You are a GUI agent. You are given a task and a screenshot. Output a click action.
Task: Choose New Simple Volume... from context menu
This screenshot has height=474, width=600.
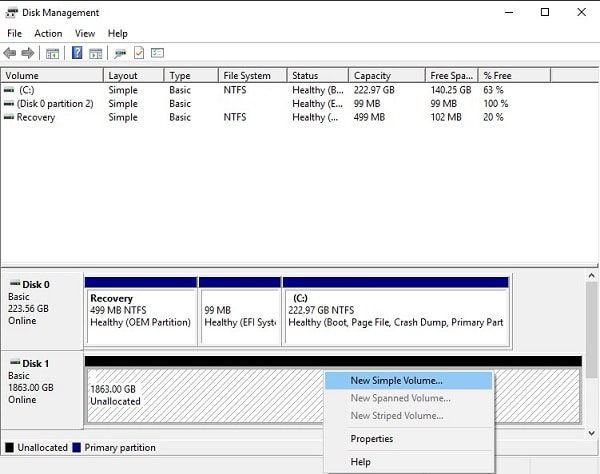pos(408,381)
